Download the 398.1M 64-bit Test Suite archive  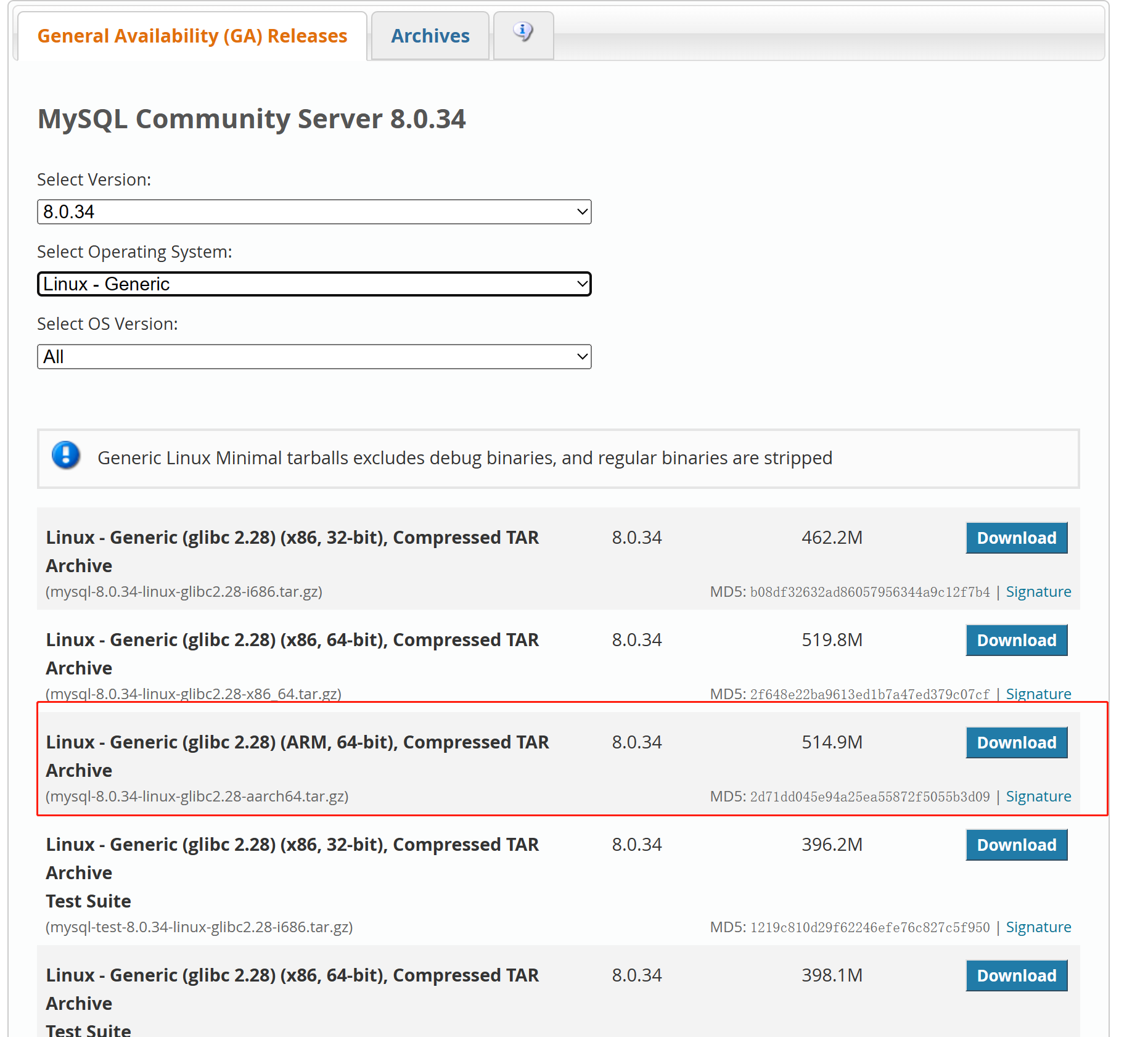click(x=1017, y=975)
